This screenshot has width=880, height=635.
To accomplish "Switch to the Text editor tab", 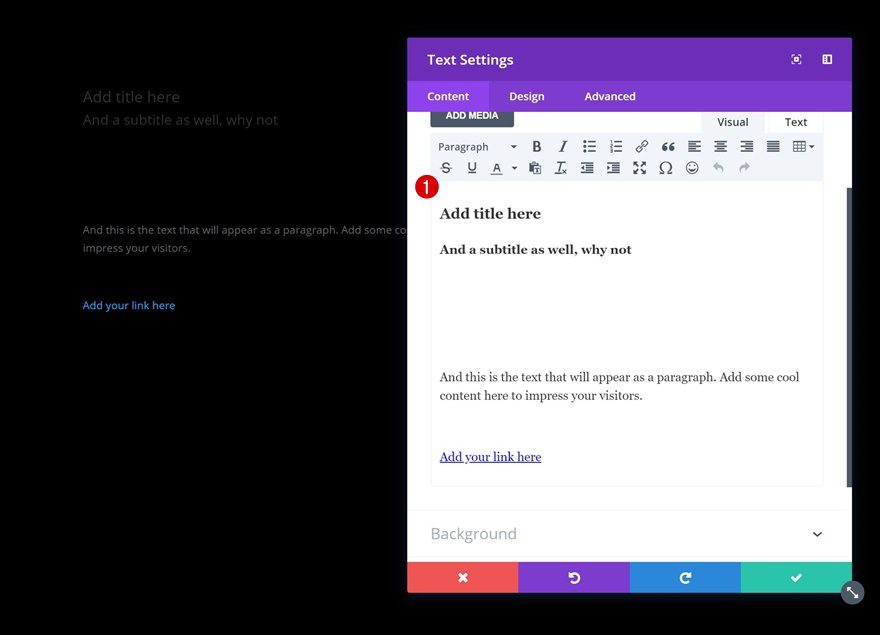I will [795, 122].
